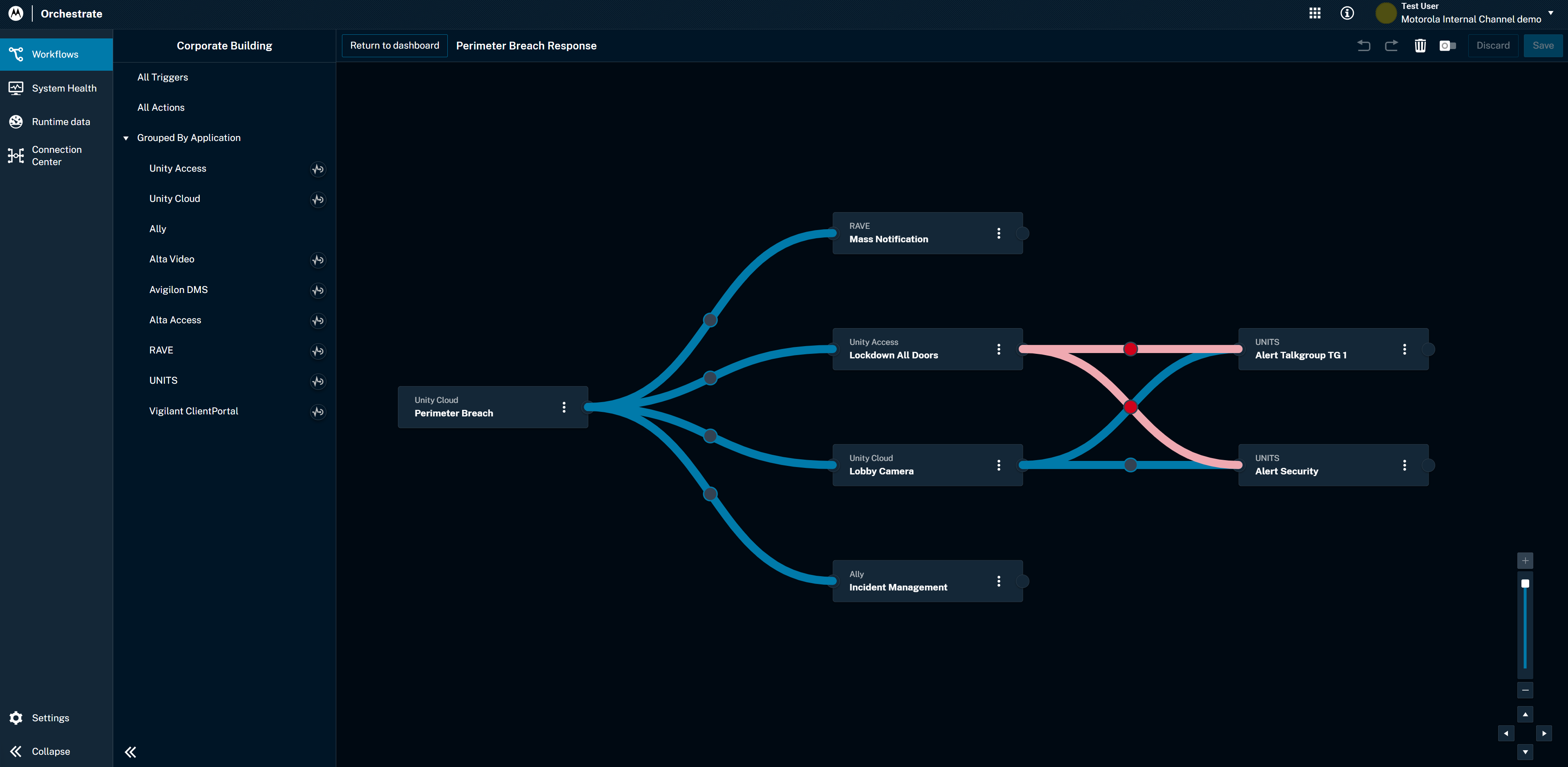Click red midpoint on Lockdown-to-Talkgroup connection
The height and width of the screenshot is (767, 1568).
1130,349
